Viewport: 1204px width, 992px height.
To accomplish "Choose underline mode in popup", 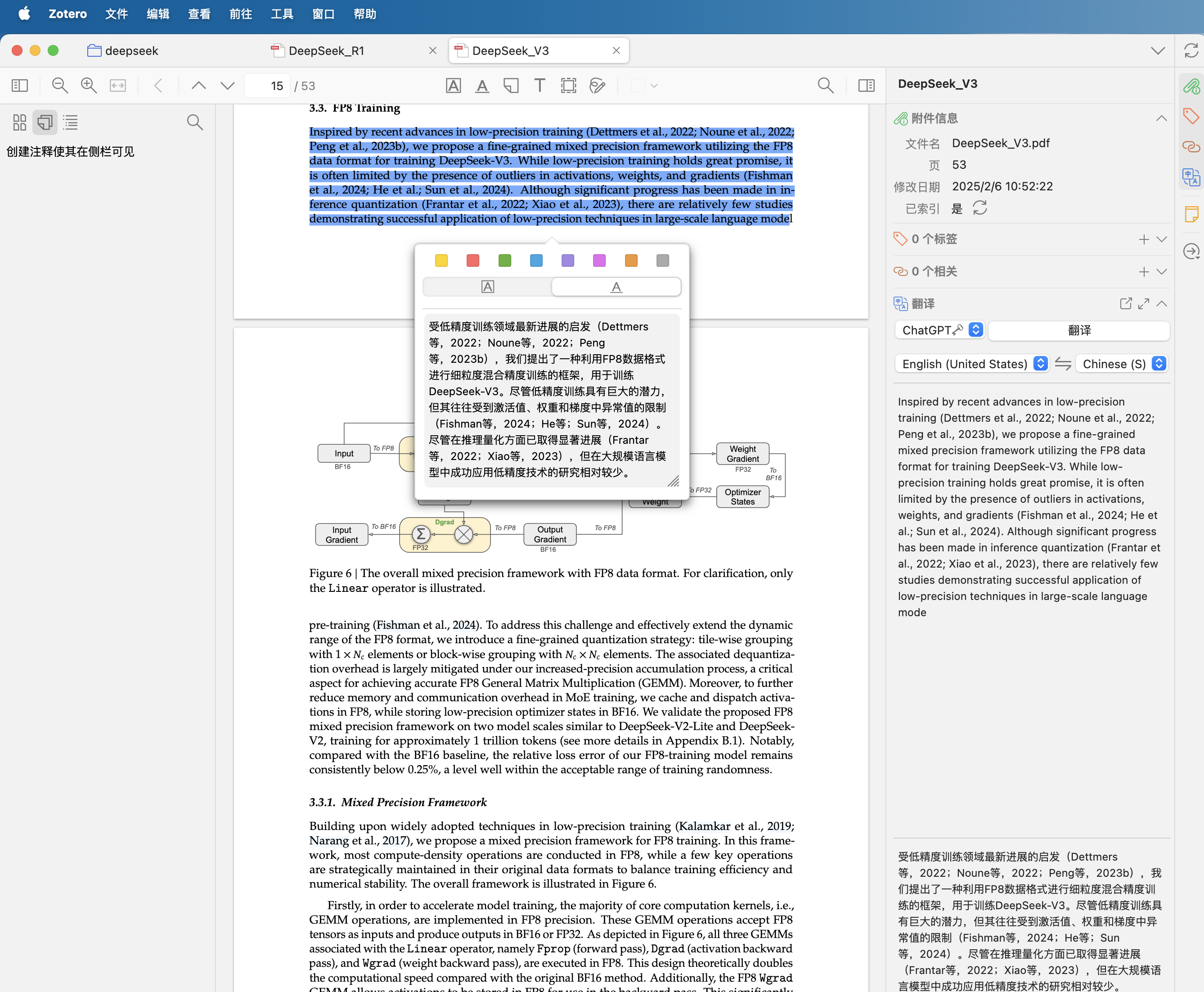I will pyautogui.click(x=615, y=287).
